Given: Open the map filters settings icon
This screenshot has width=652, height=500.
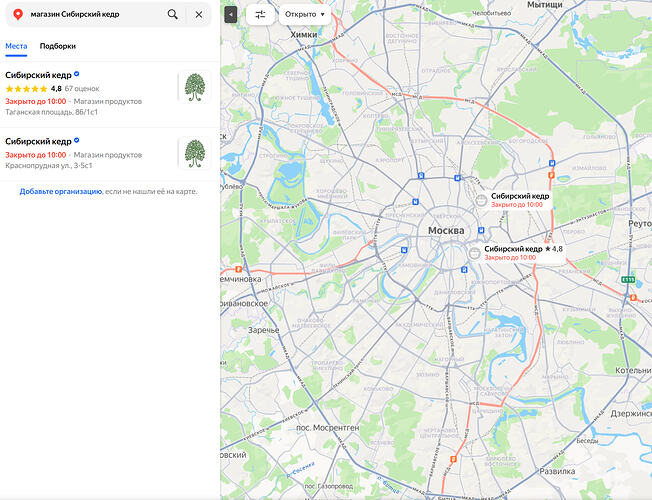Looking at the screenshot, I should [x=260, y=15].
